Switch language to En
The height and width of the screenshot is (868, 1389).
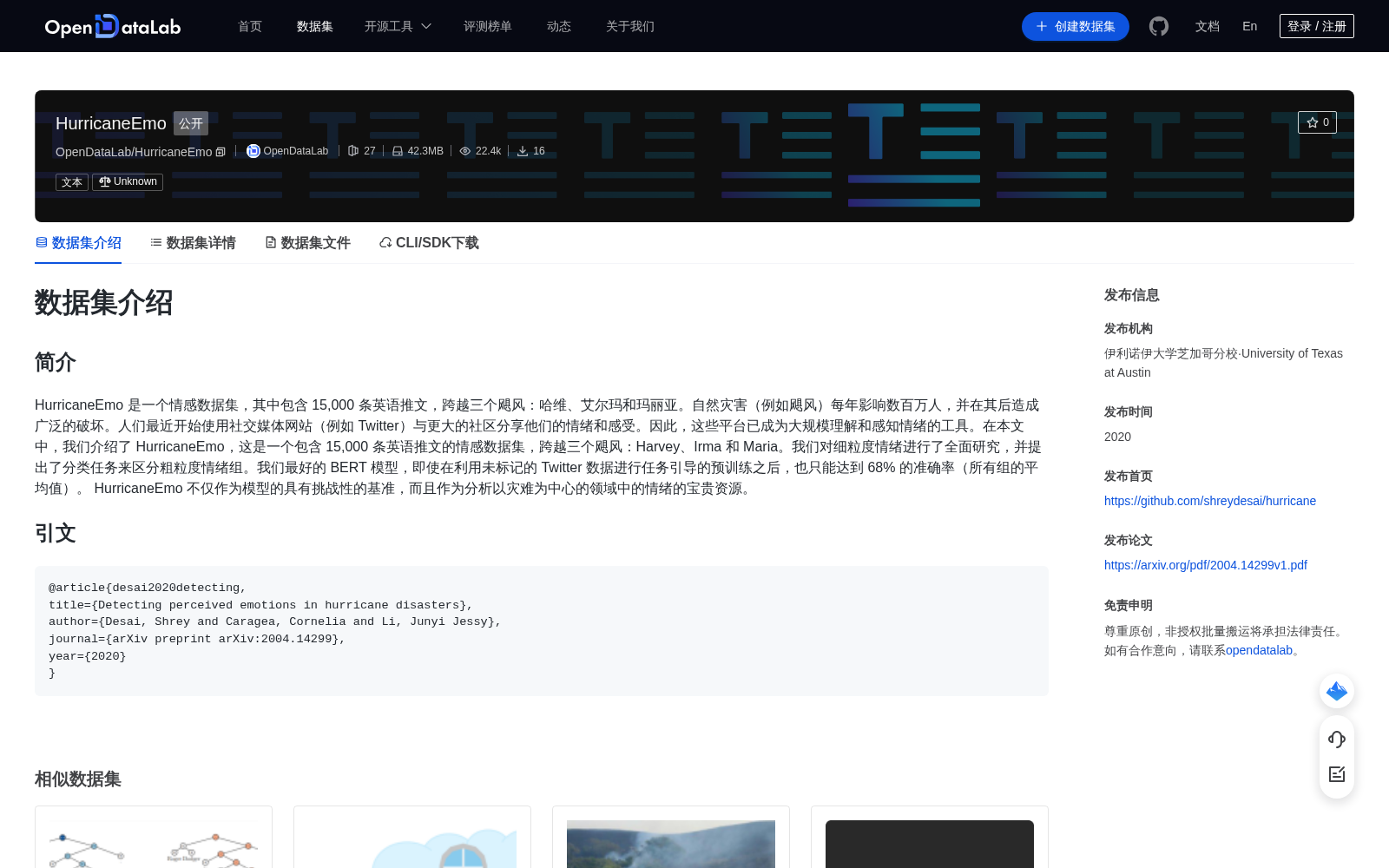(x=1250, y=26)
